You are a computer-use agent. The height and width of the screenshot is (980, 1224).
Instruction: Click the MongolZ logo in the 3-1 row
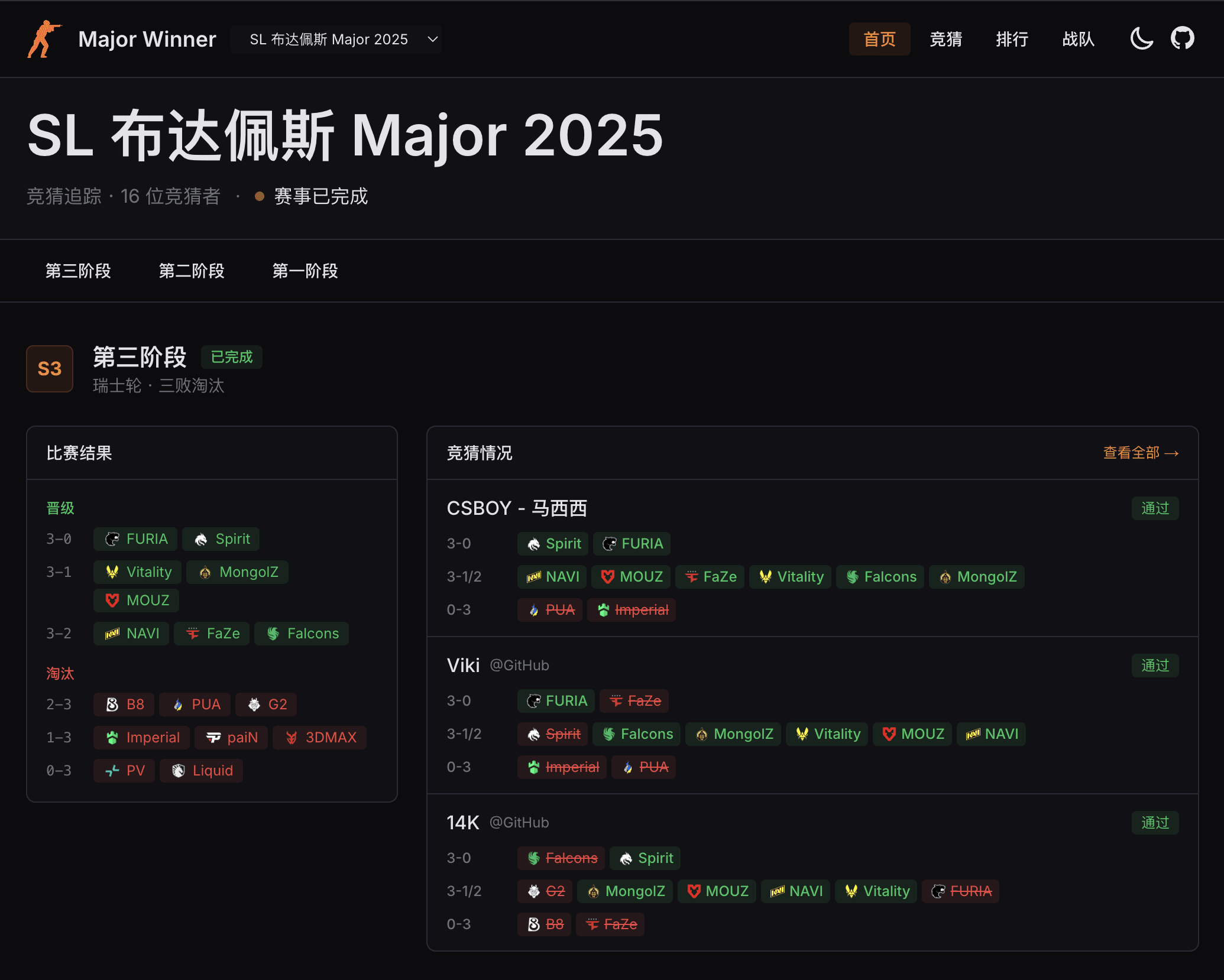[x=205, y=572]
